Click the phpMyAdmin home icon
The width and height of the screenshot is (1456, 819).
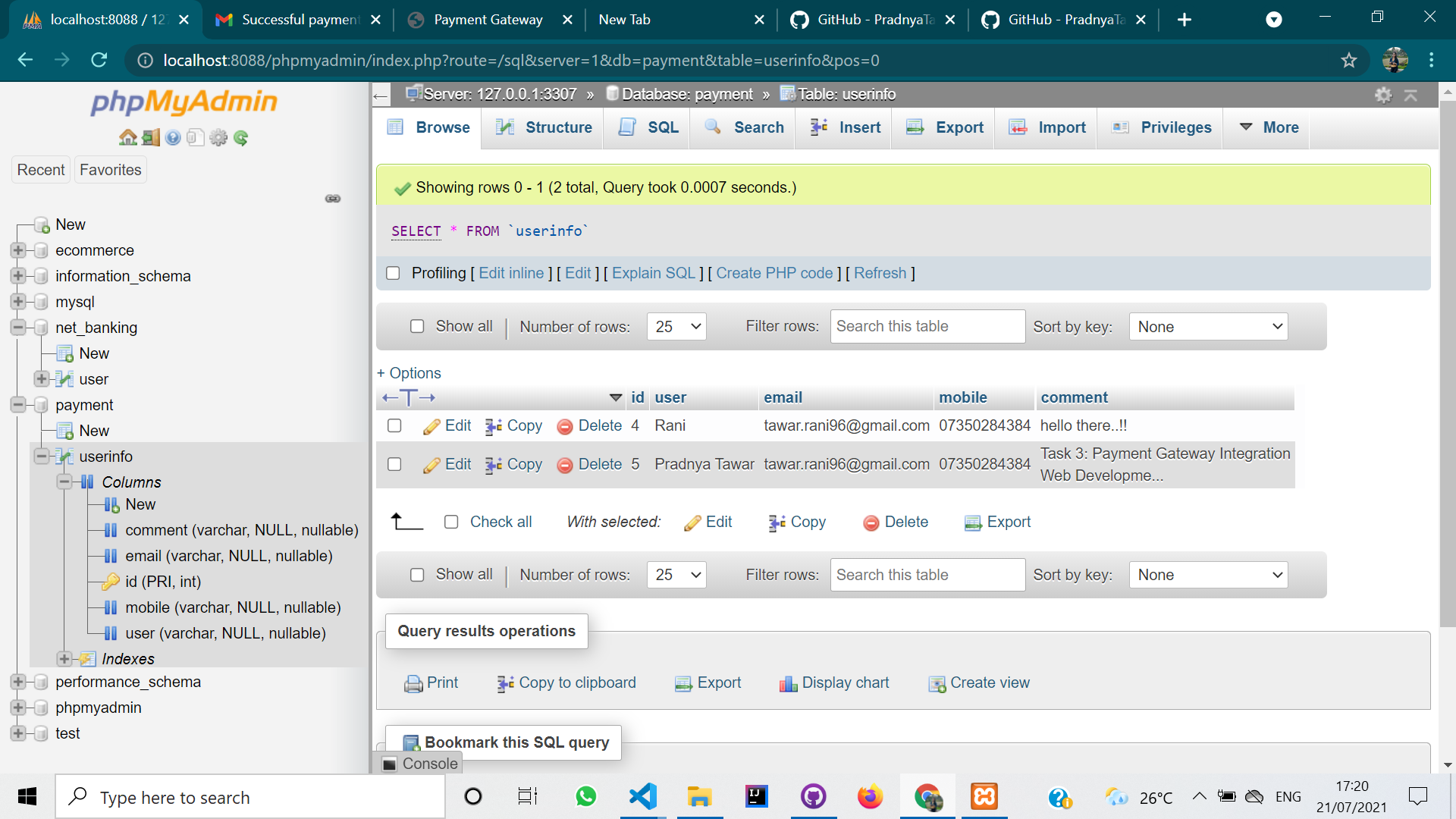click(127, 137)
